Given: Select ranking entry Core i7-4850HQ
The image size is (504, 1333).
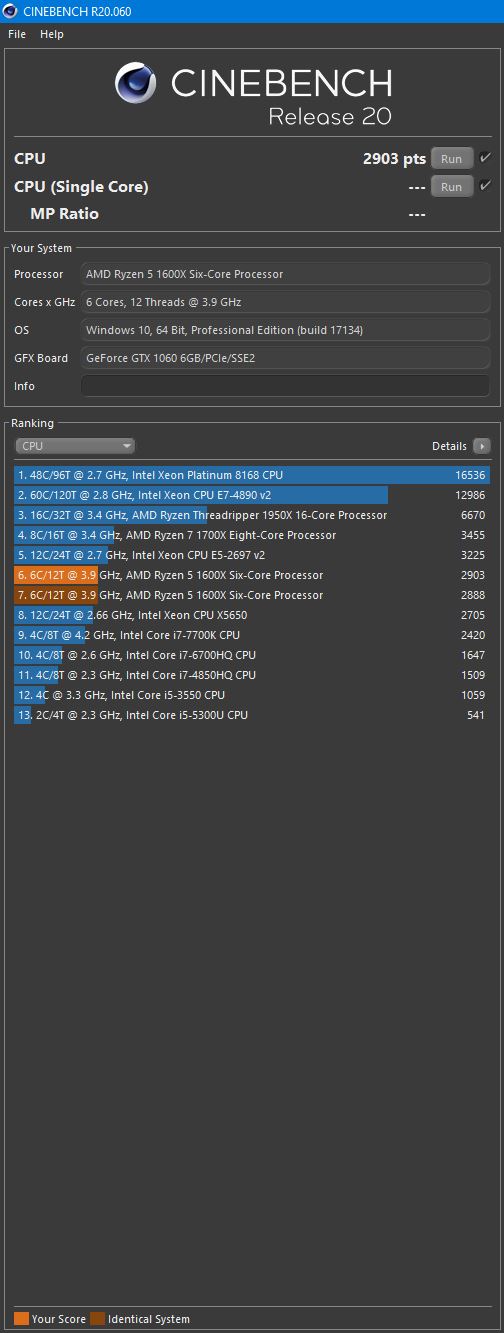Looking at the screenshot, I should (x=252, y=675).
